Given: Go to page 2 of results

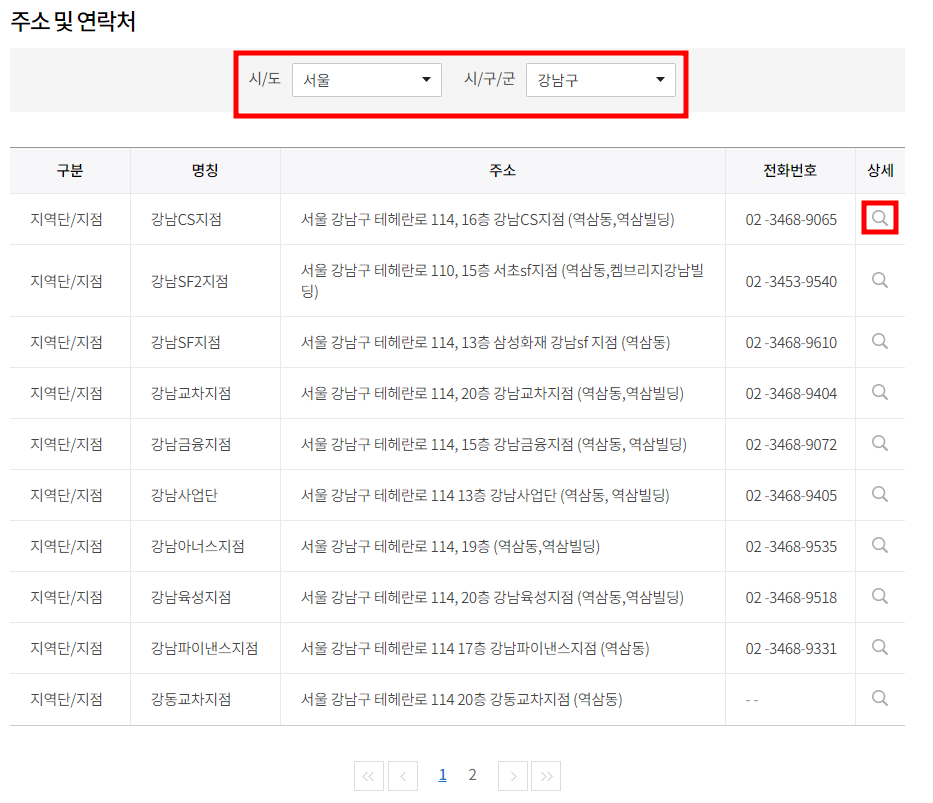Looking at the screenshot, I should [x=472, y=775].
